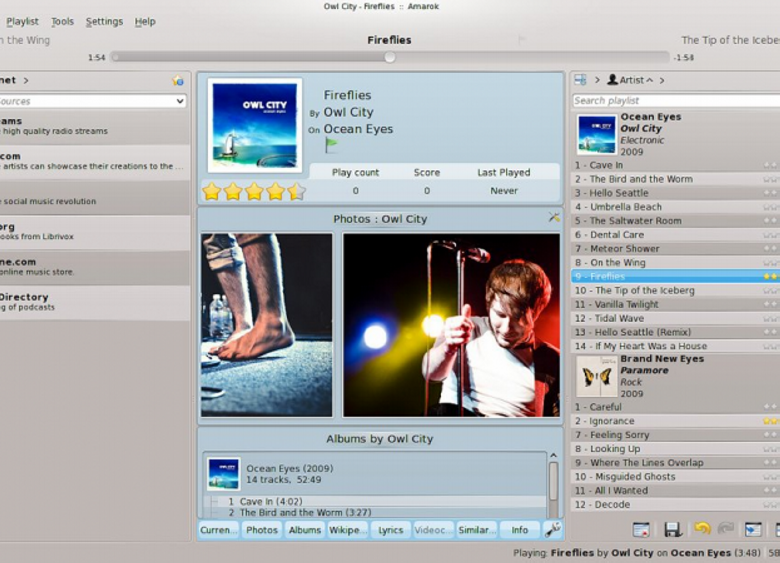
Task: Switch to the Albums applet tab
Action: point(304,530)
